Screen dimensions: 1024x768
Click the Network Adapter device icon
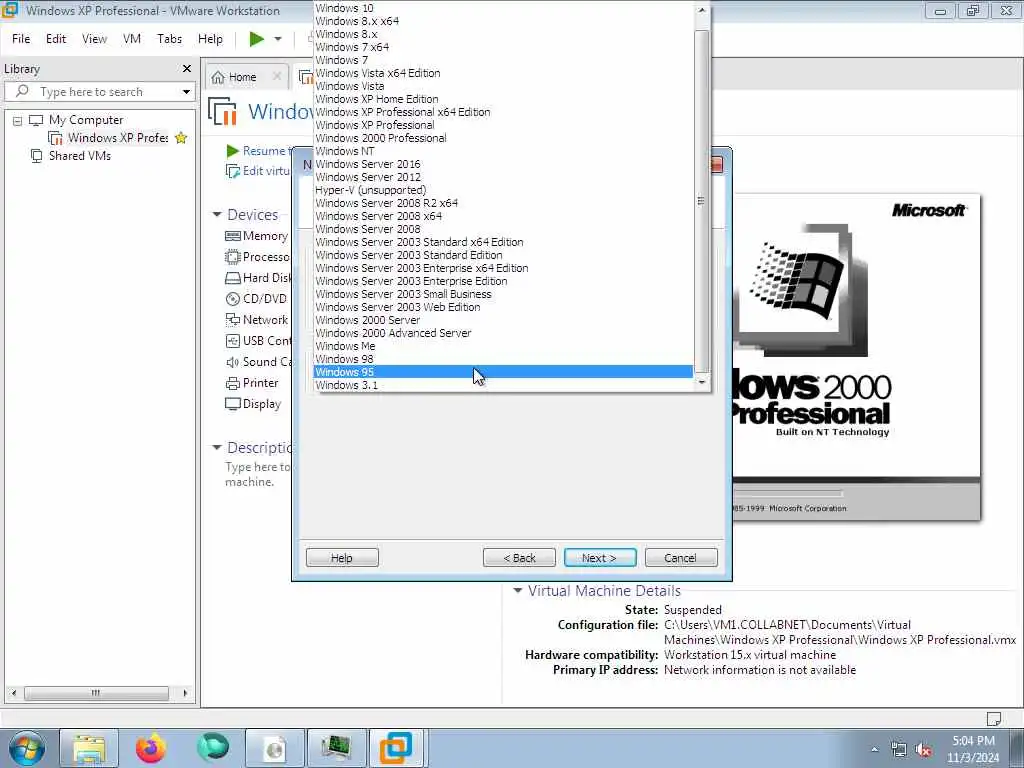pos(232,320)
